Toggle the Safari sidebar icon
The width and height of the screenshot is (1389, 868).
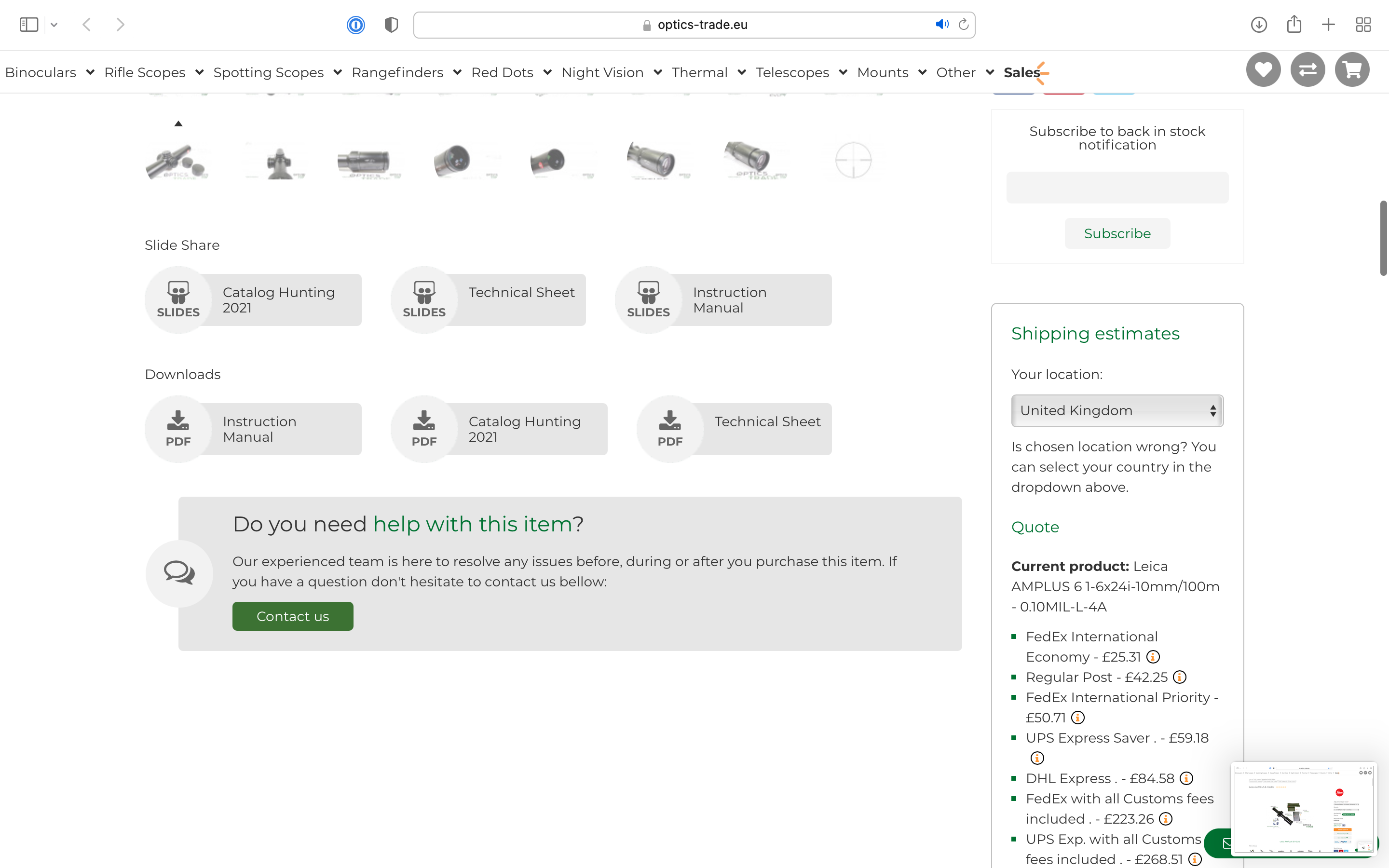click(29, 25)
